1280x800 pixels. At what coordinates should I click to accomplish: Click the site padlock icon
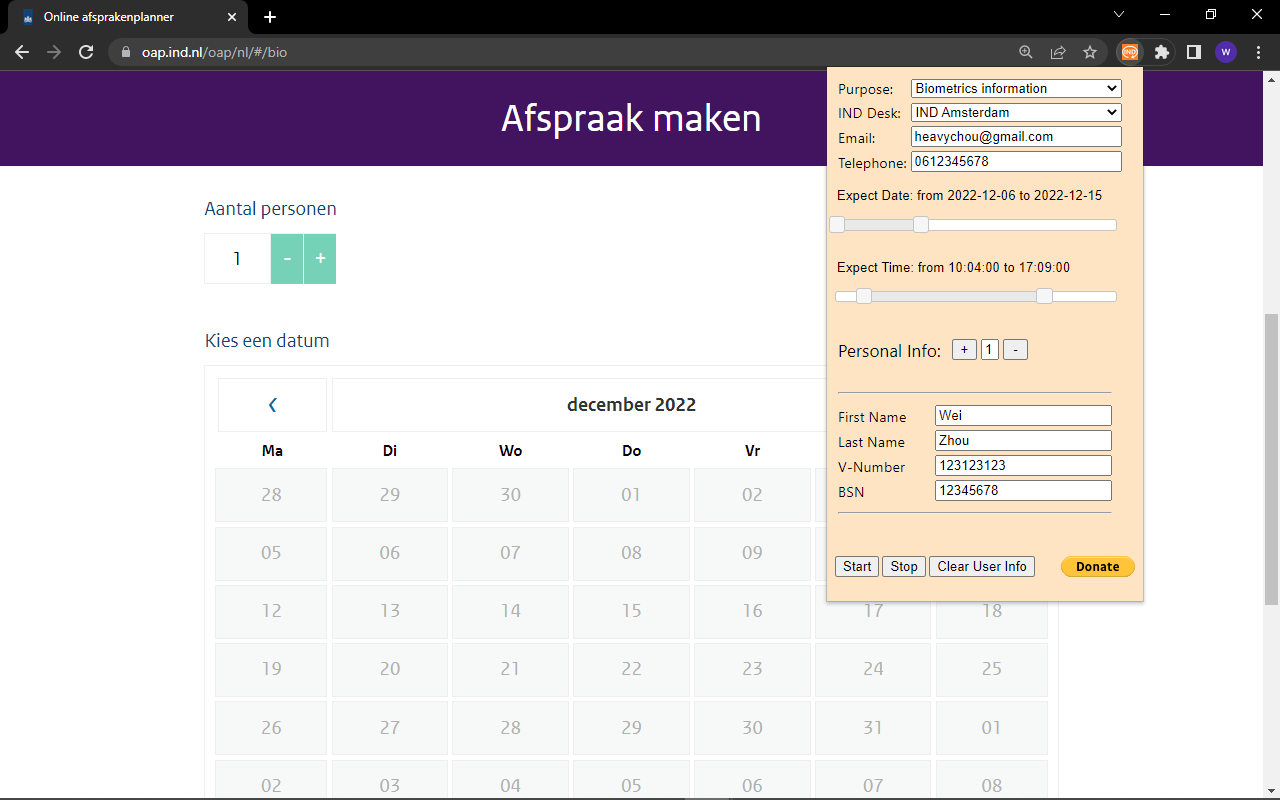click(126, 52)
